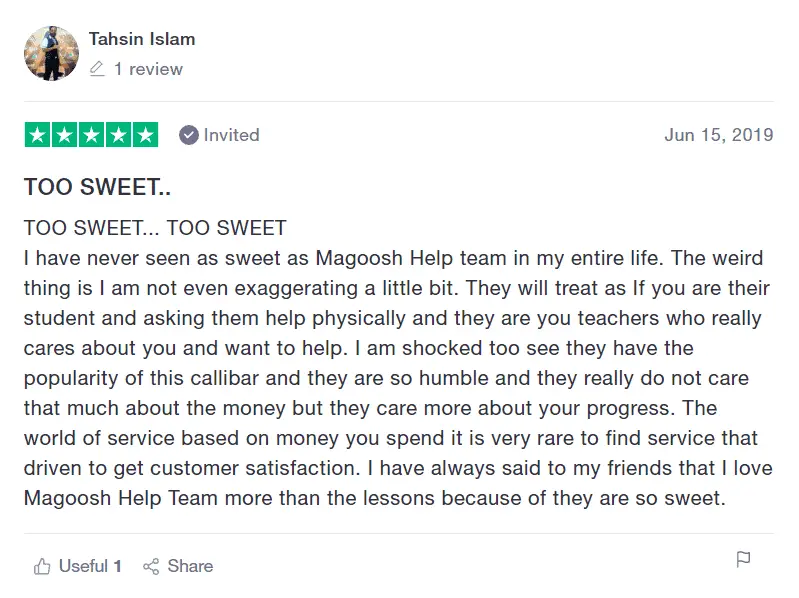Click the first green rating star
Screen dimensions: 799x598
[37, 135]
